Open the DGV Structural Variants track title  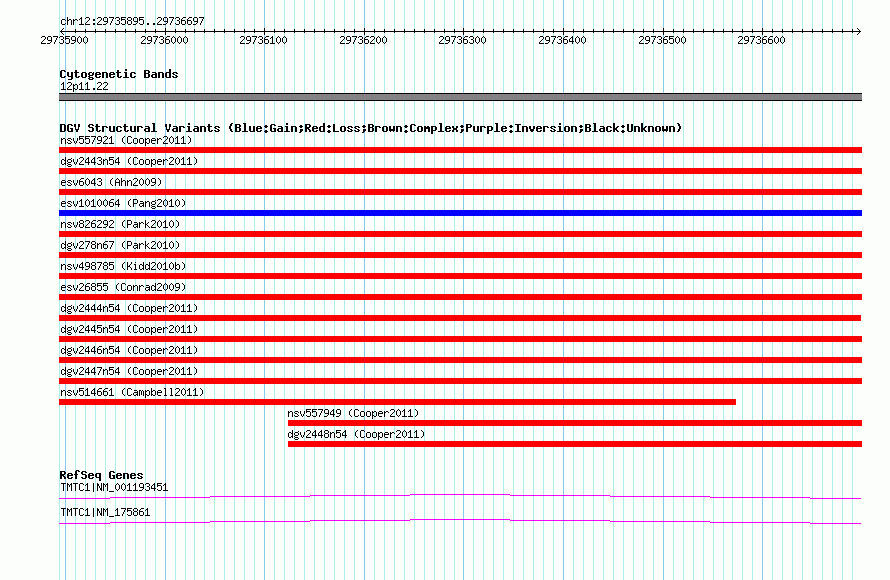pyautogui.click(x=371, y=128)
